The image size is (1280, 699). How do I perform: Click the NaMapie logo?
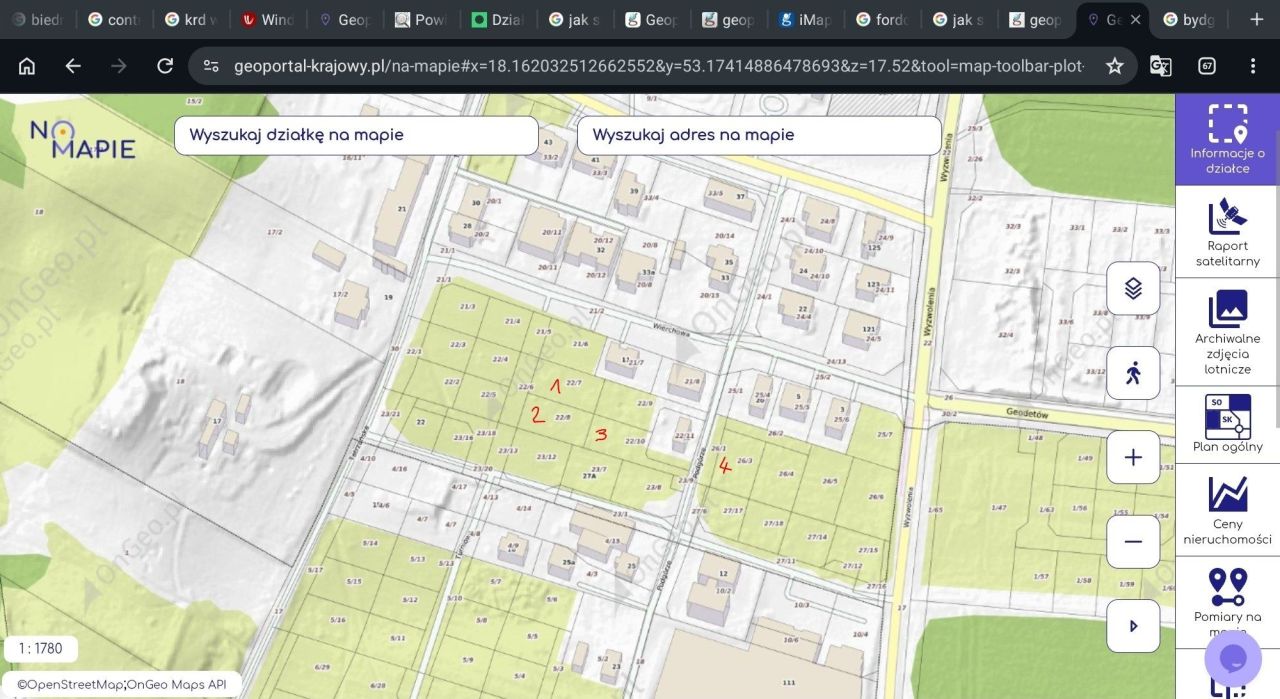(x=82, y=140)
